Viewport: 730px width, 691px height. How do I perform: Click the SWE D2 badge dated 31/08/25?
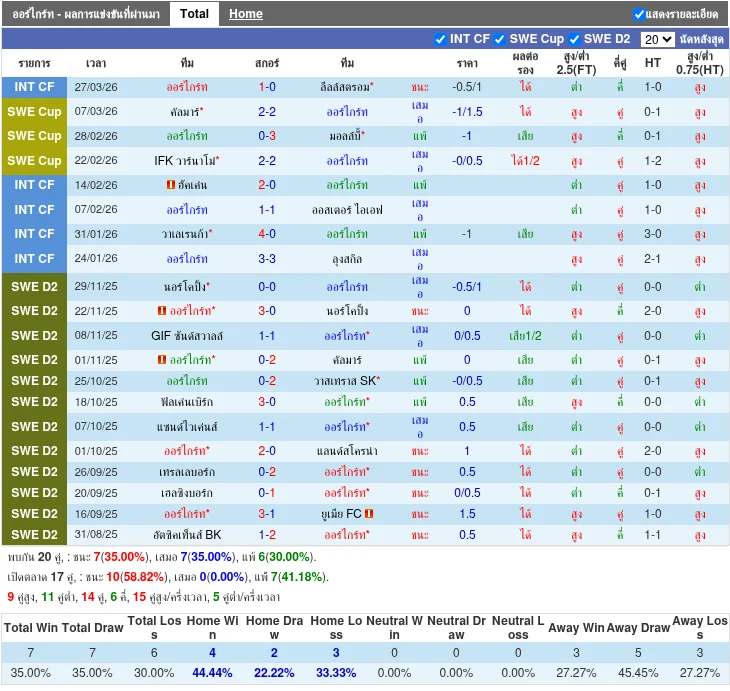(35, 535)
